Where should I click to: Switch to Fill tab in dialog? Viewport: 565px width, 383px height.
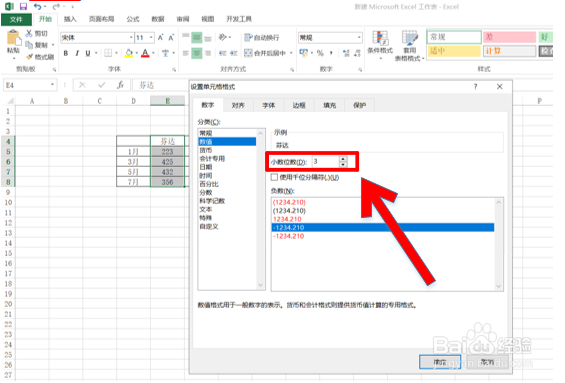pyautogui.click(x=329, y=105)
